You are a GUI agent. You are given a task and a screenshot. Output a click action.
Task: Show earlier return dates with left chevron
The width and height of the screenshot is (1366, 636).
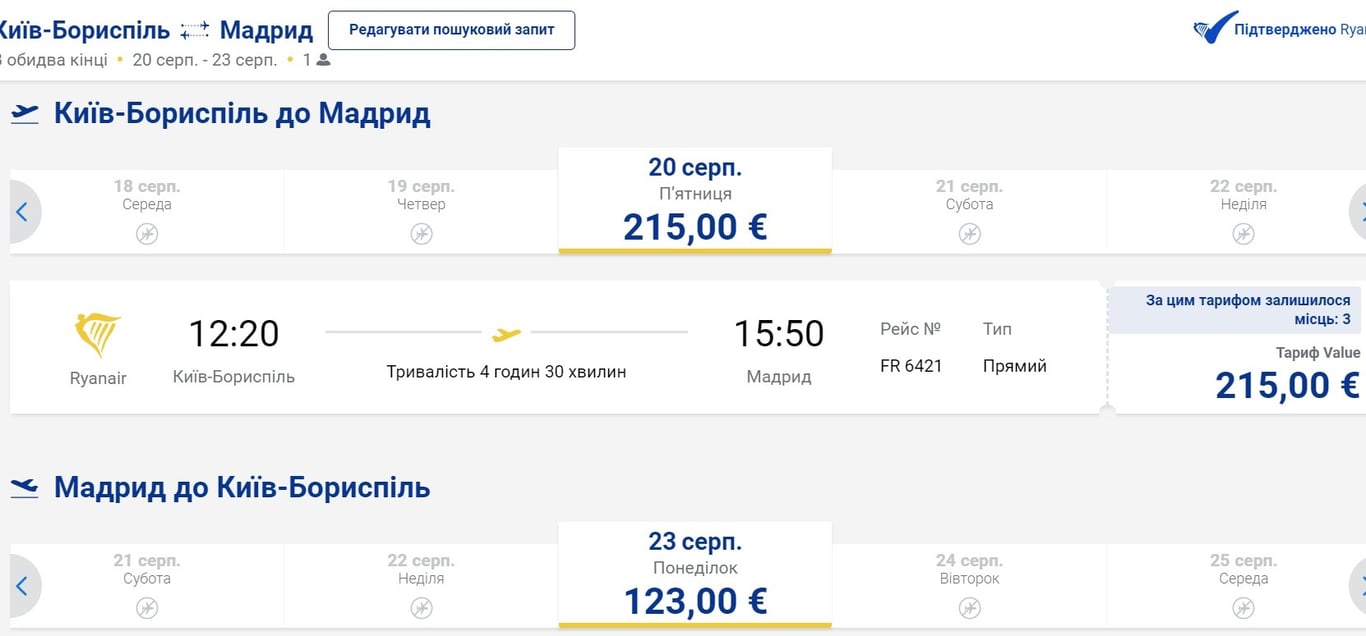[x=22, y=586]
